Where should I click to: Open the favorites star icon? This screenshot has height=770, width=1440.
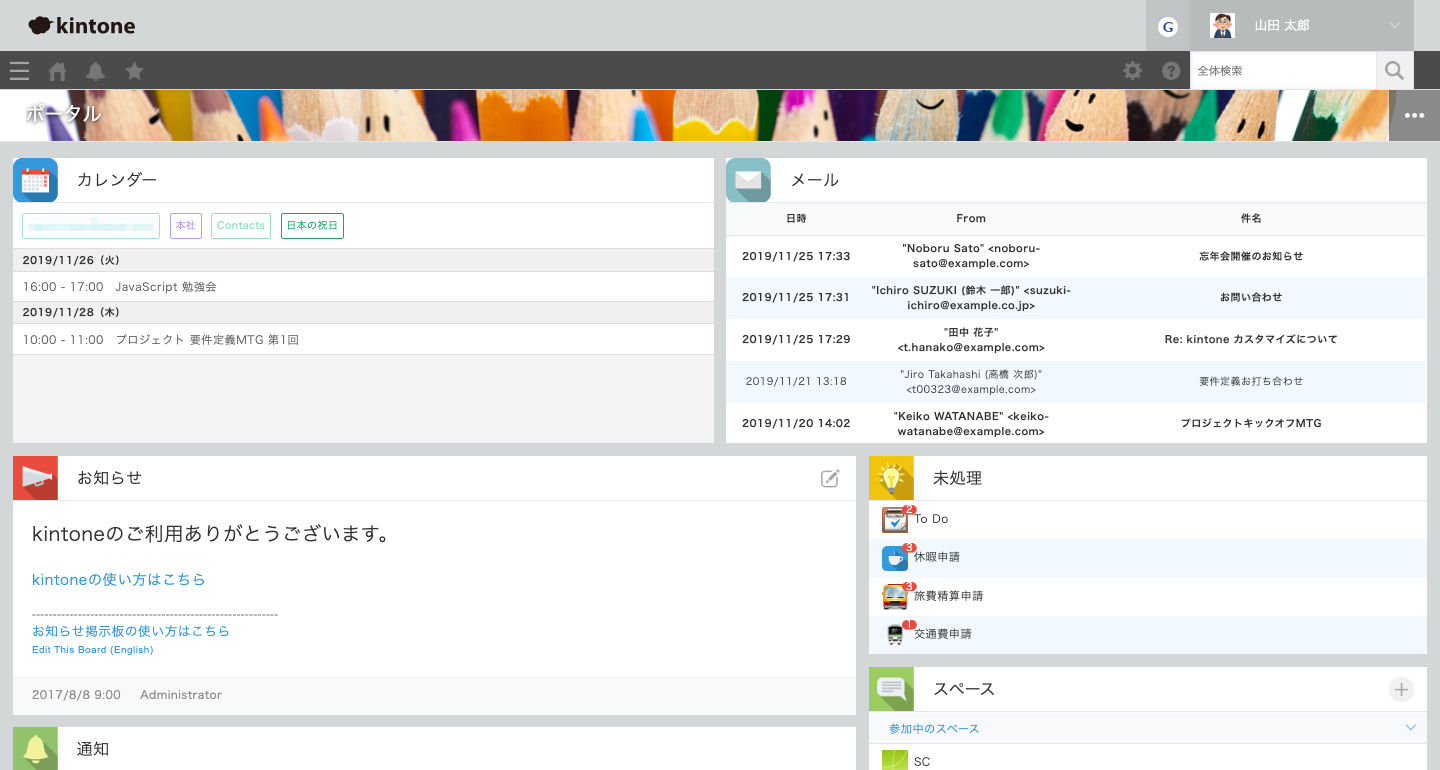134,71
